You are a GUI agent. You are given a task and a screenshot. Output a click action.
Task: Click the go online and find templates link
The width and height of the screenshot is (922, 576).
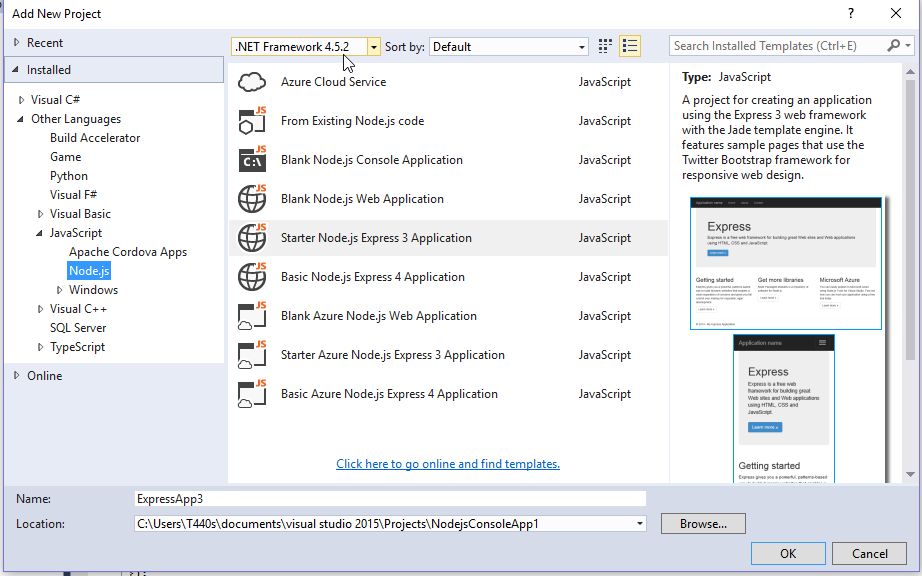pos(447,463)
